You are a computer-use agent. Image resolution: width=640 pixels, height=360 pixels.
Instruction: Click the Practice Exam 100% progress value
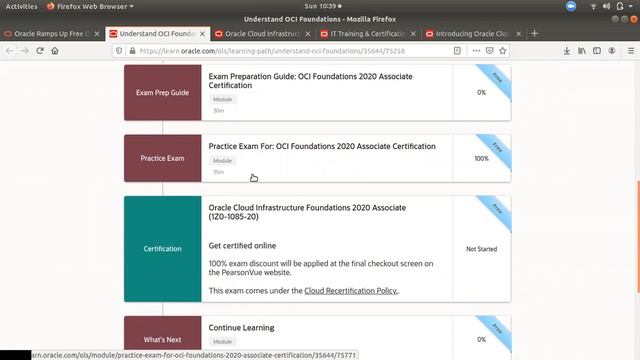pyautogui.click(x=482, y=158)
